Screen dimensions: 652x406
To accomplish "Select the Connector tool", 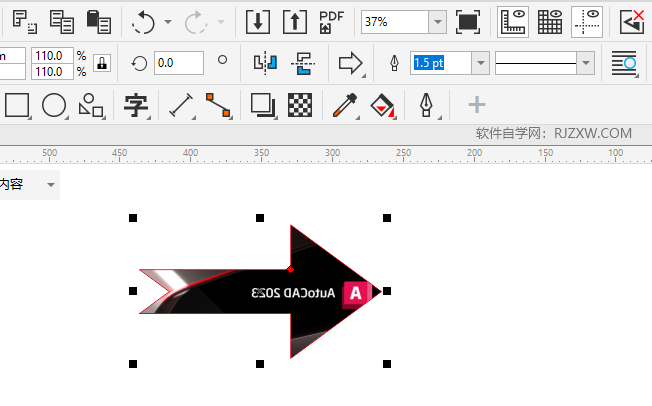I will coord(218,105).
